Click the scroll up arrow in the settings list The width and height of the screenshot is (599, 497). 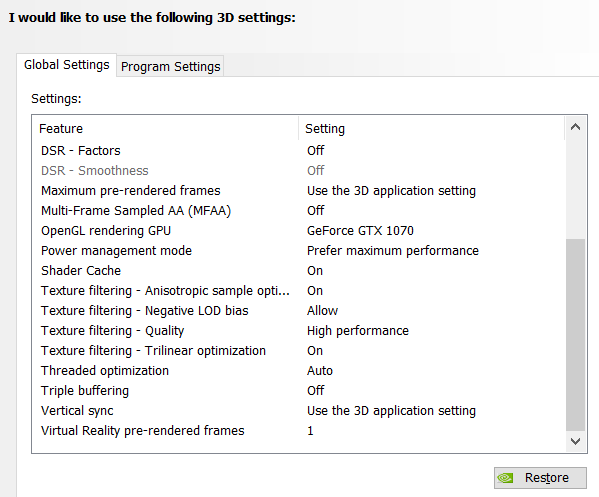(575, 127)
